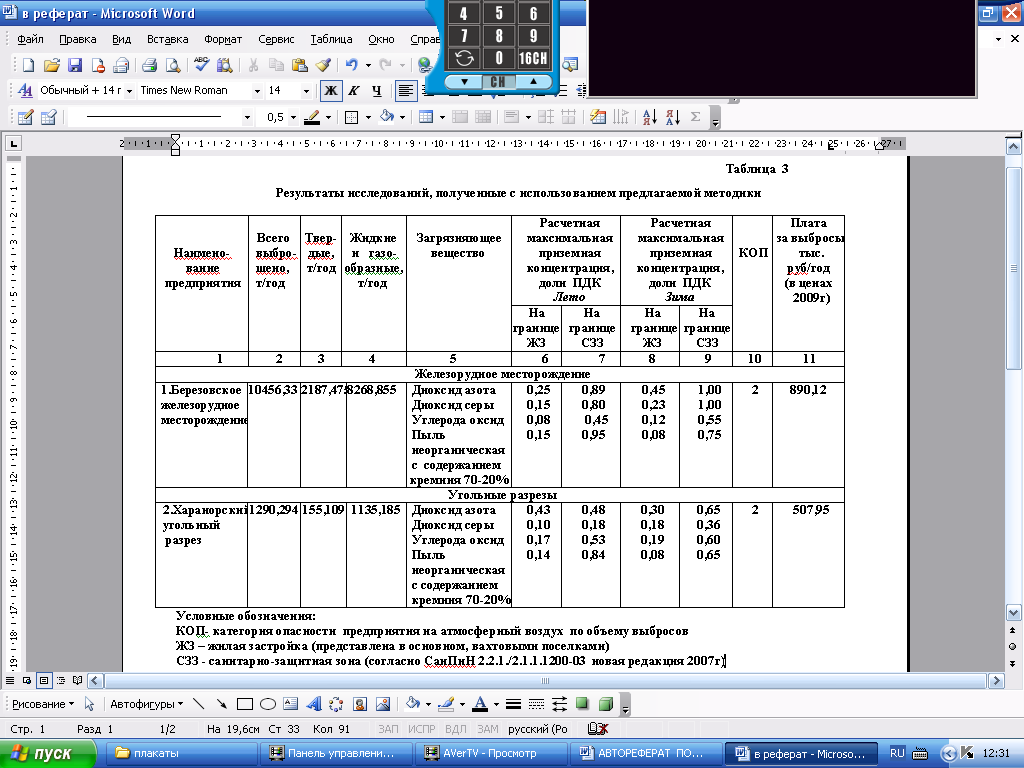Undo the last action
Image resolution: width=1024 pixels, height=768 pixels.
tap(352, 65)
